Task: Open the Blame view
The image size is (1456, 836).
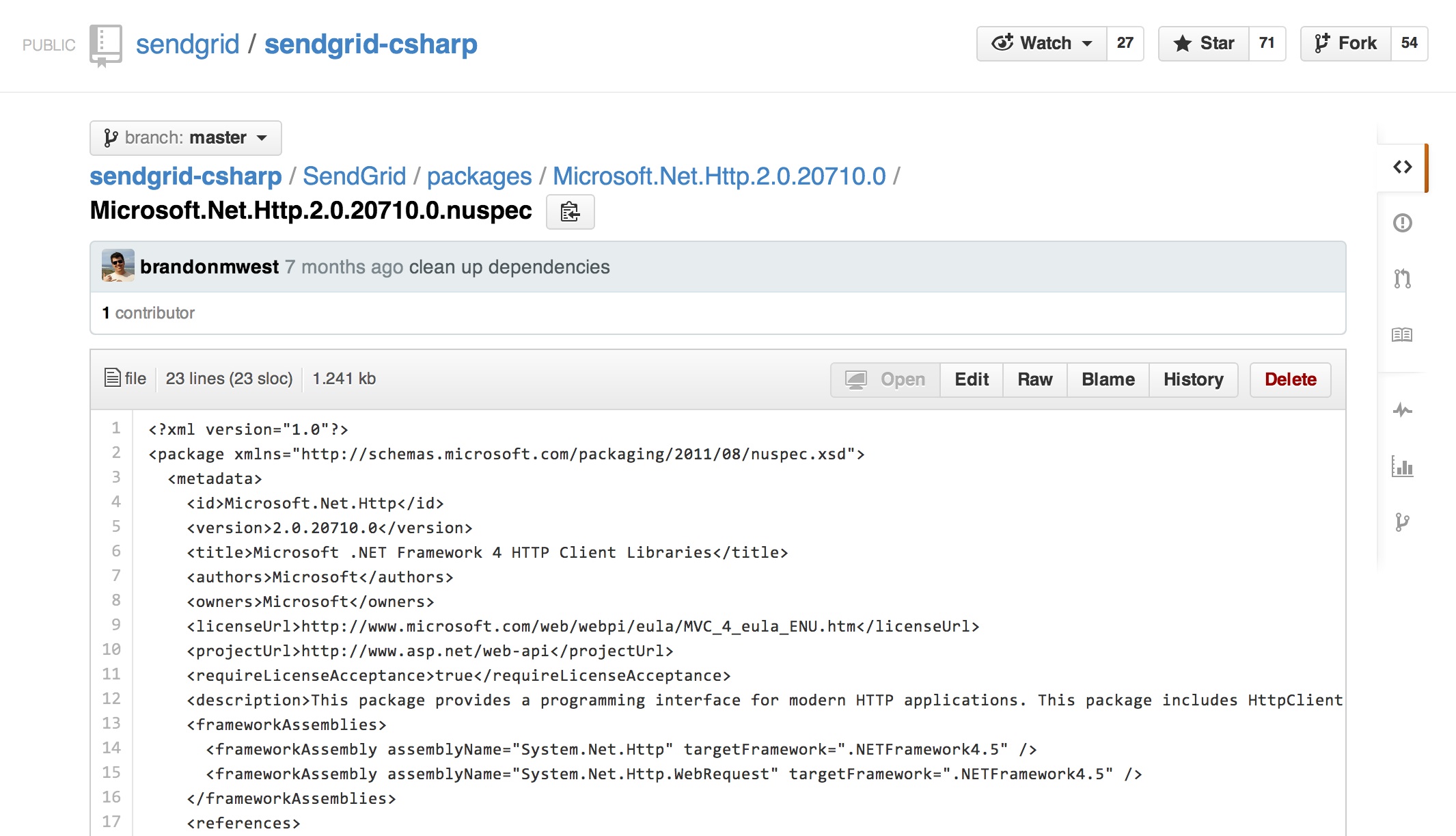Action: pos(1108,380)
